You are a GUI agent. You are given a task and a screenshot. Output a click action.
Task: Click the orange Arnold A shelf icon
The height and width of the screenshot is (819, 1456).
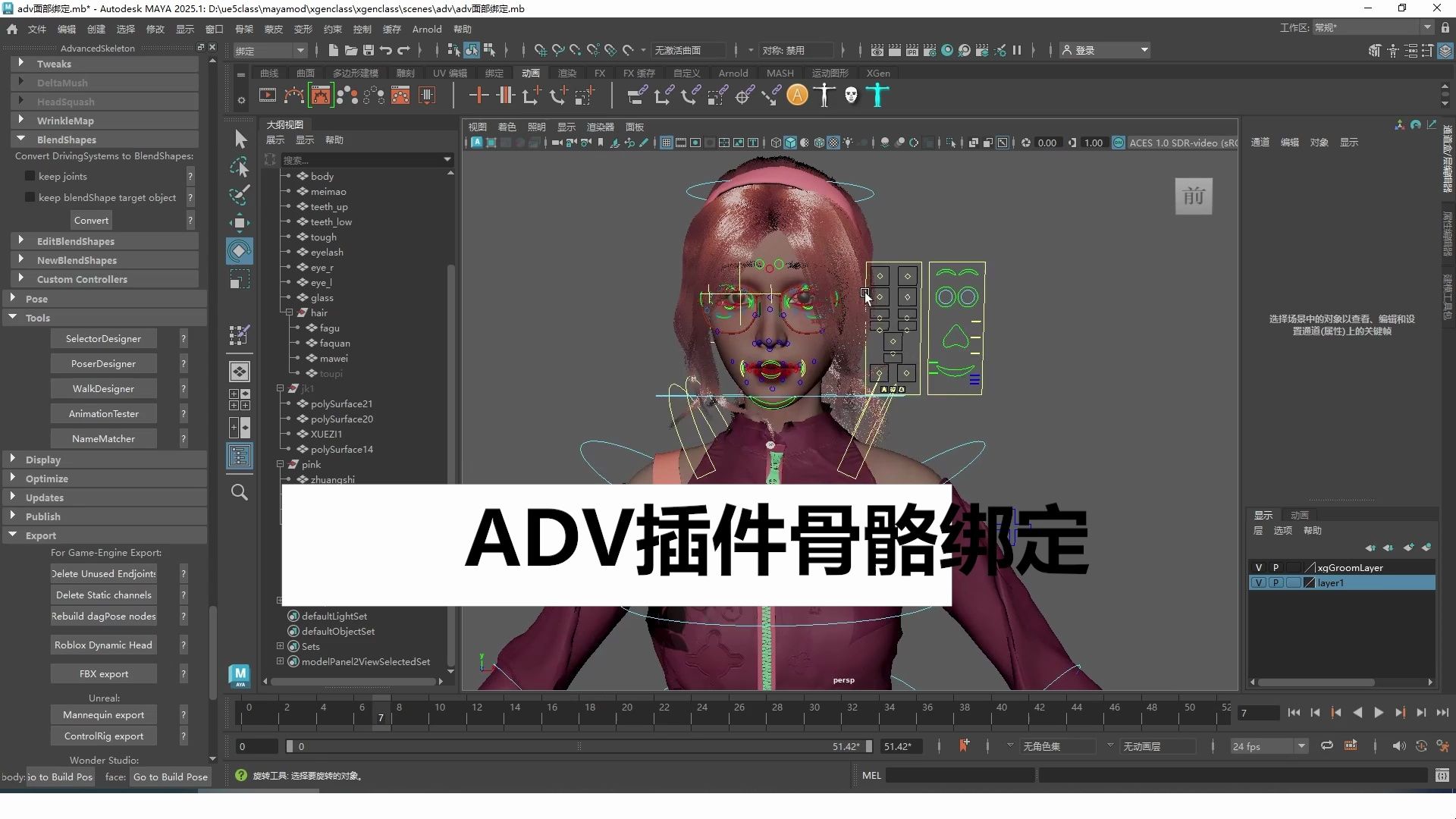[x=797, y=96]
